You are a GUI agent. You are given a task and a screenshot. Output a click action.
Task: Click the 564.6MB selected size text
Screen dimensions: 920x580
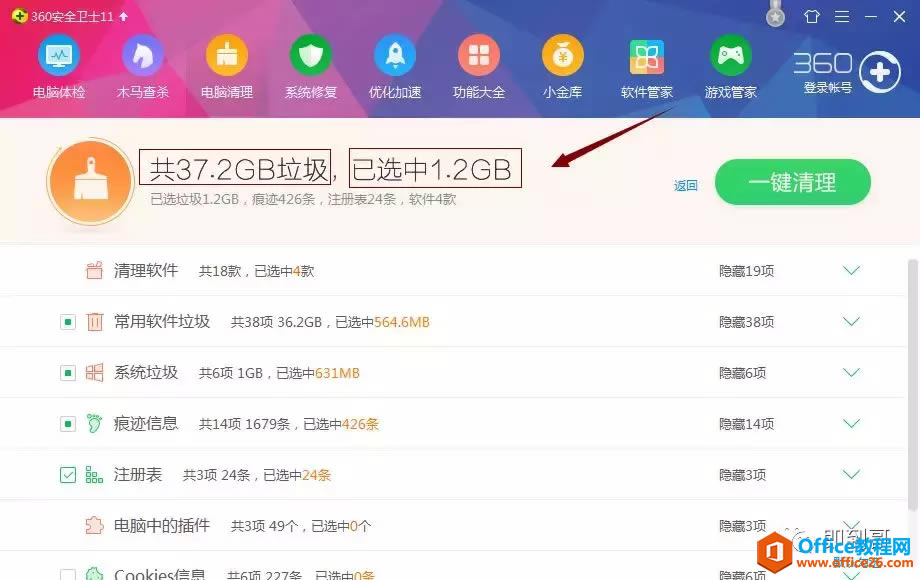click(x=402, y=322)
